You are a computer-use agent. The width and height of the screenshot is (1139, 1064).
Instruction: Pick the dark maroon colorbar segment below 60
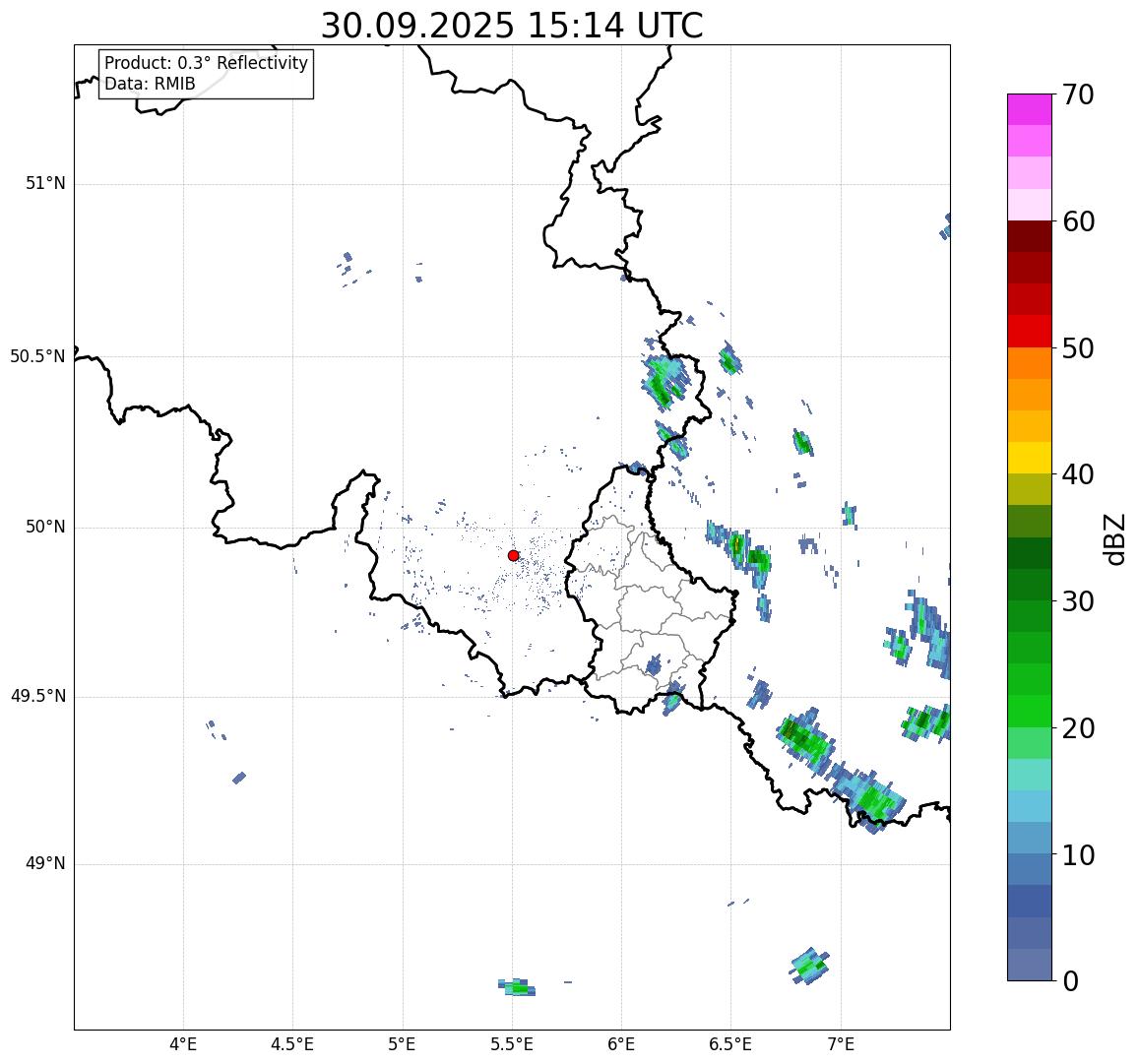pos(1030,237)
